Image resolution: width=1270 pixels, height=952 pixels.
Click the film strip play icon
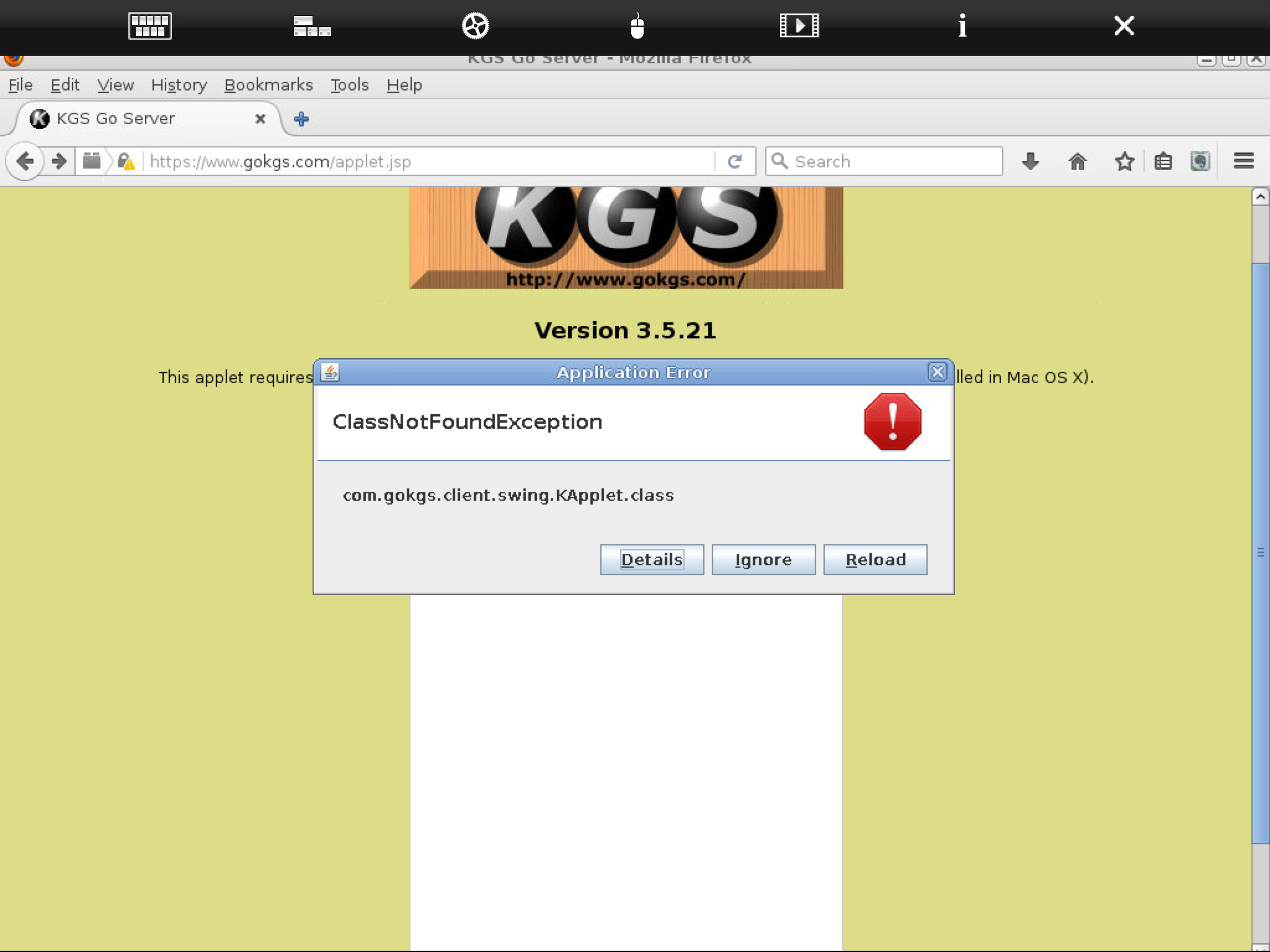(x=799, y=26)
